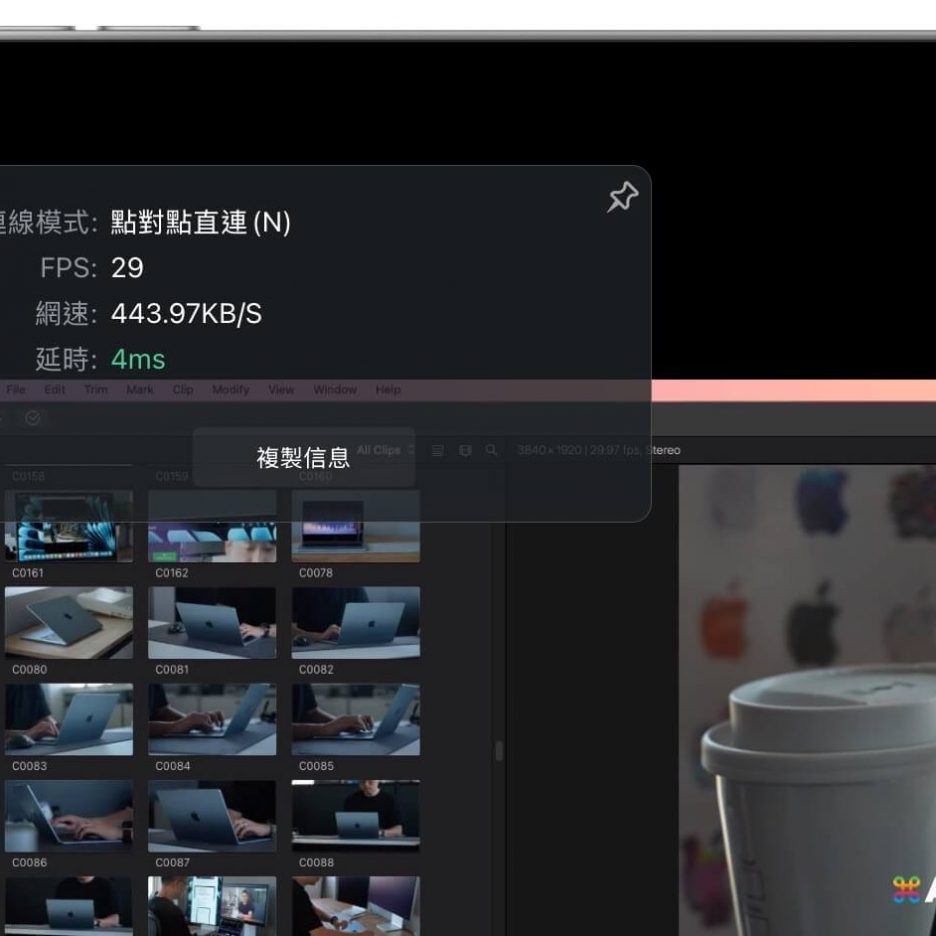Select clip thumbnail C0086
936x936 pixels.
[x=68, y=815]
